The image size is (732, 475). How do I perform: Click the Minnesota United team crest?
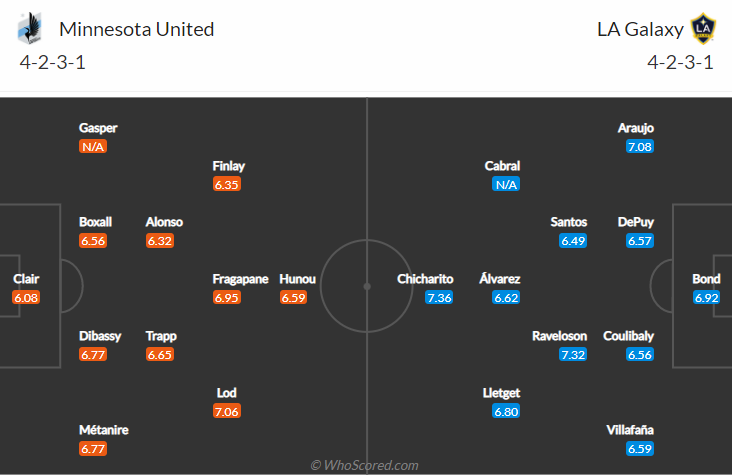click(x=29, y=28)
